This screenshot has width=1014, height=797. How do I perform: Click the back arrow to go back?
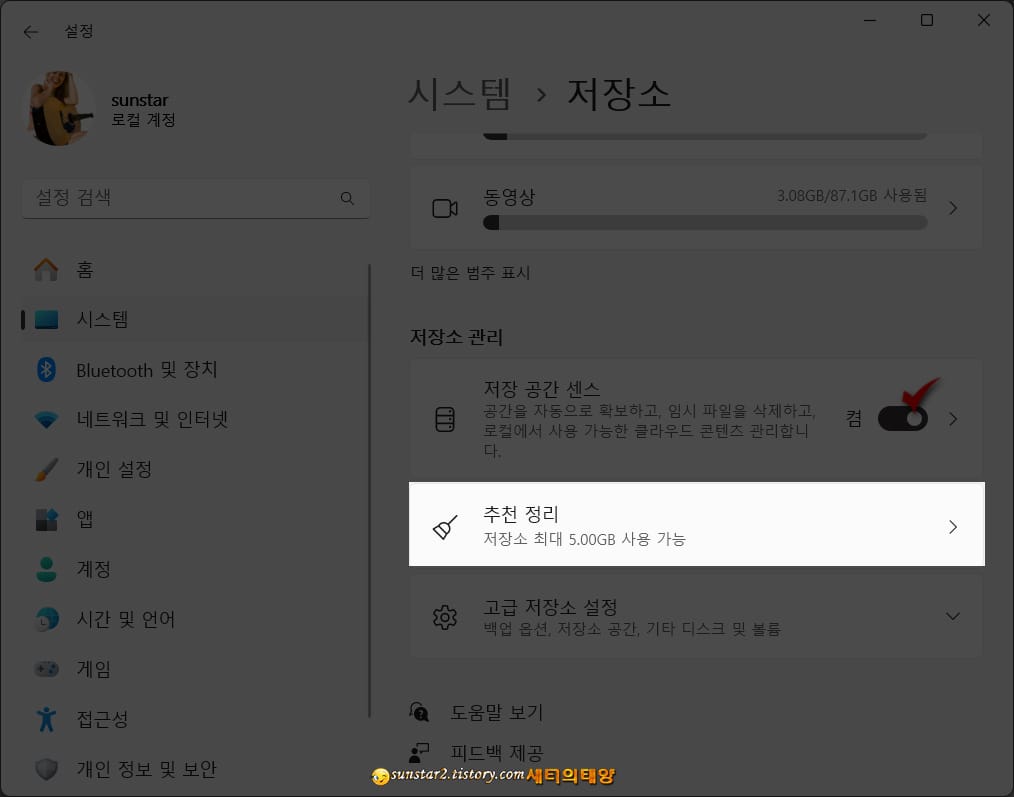tap(30, 31)
